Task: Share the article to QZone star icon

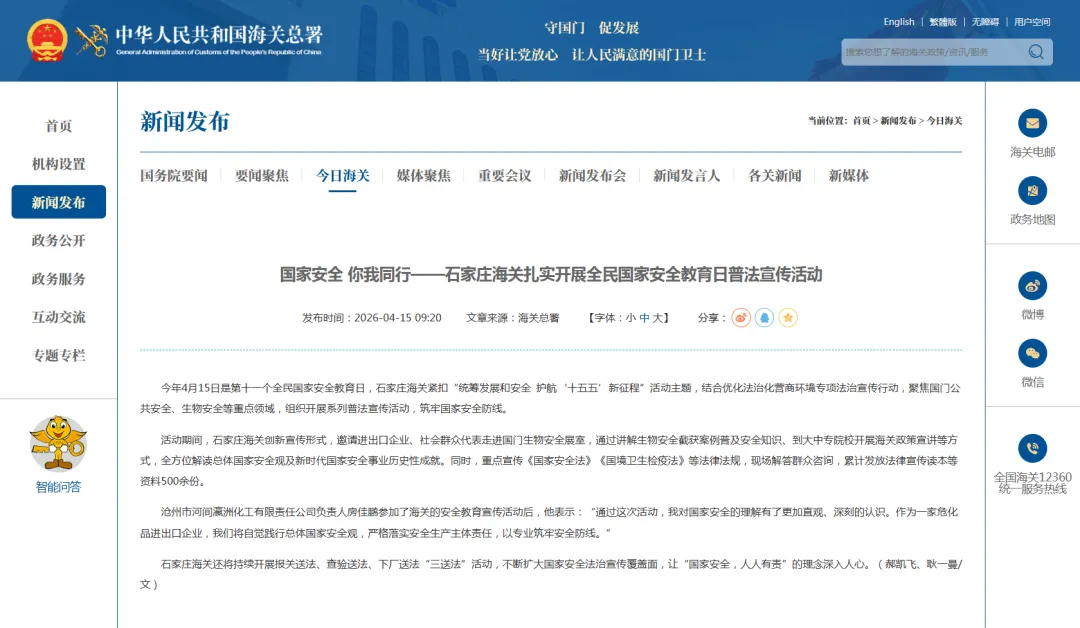Action: point(788,317)
